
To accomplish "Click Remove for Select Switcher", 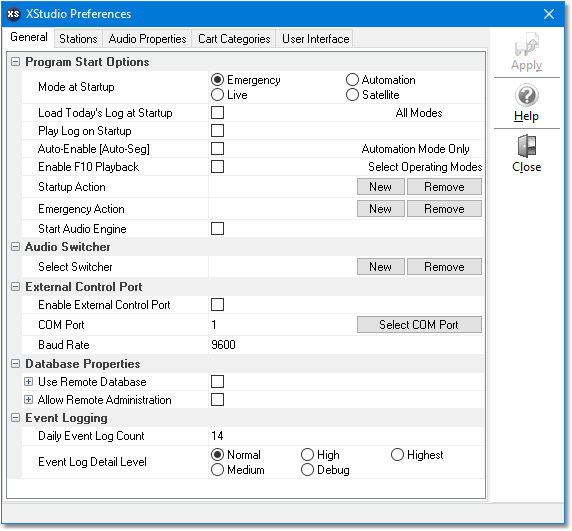I will point(444,267).
